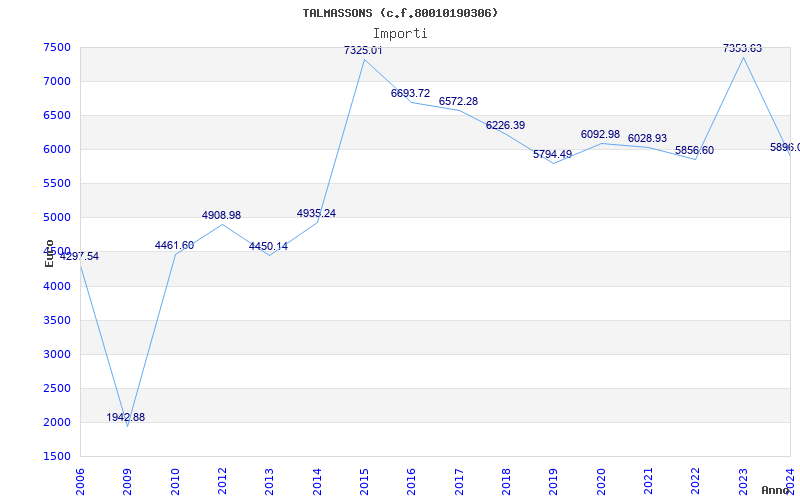Image resolution: width=800 pixels, height=500 pixels.
Task: Select x-axis year 2012
Action: 222,481
